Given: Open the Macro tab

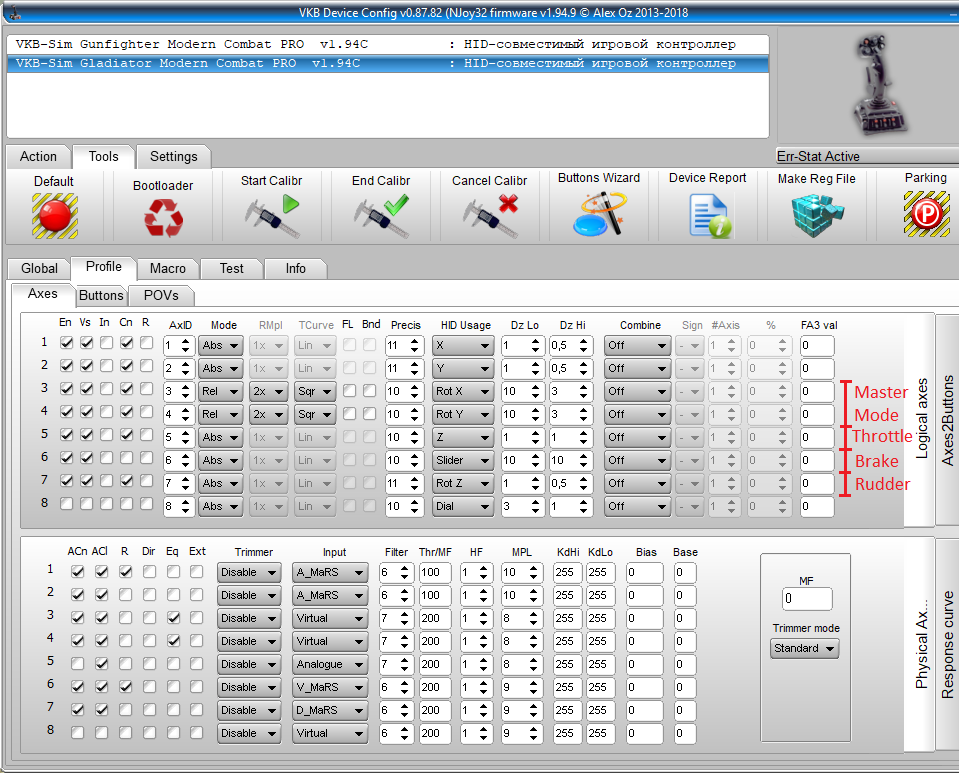Looking at the screenshot, I should pos(168,268).
